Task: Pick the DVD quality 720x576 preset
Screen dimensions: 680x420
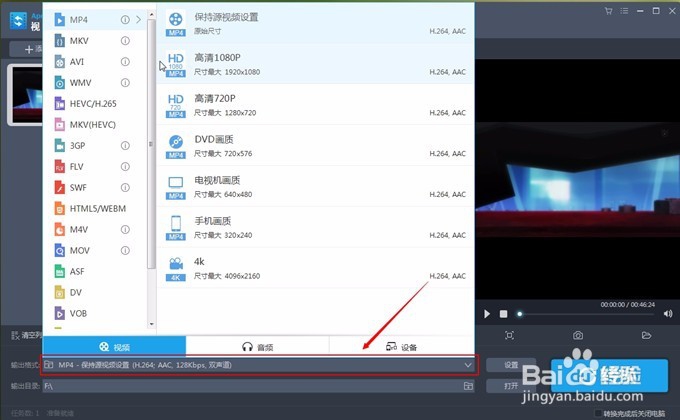Action: 315,146
